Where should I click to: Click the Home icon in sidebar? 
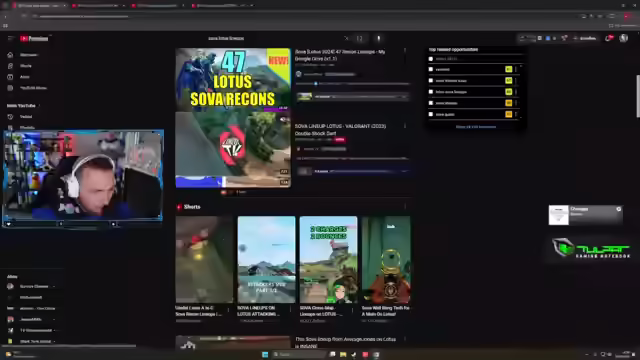(10, 55)
